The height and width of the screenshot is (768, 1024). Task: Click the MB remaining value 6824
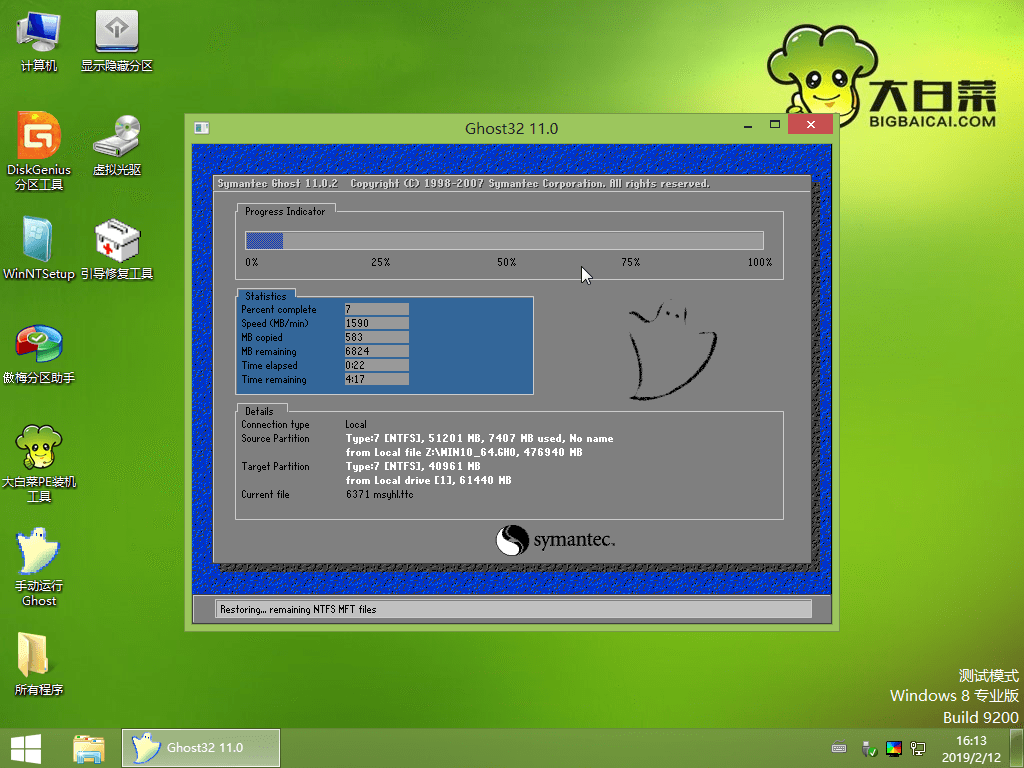(x=376, y=351)
